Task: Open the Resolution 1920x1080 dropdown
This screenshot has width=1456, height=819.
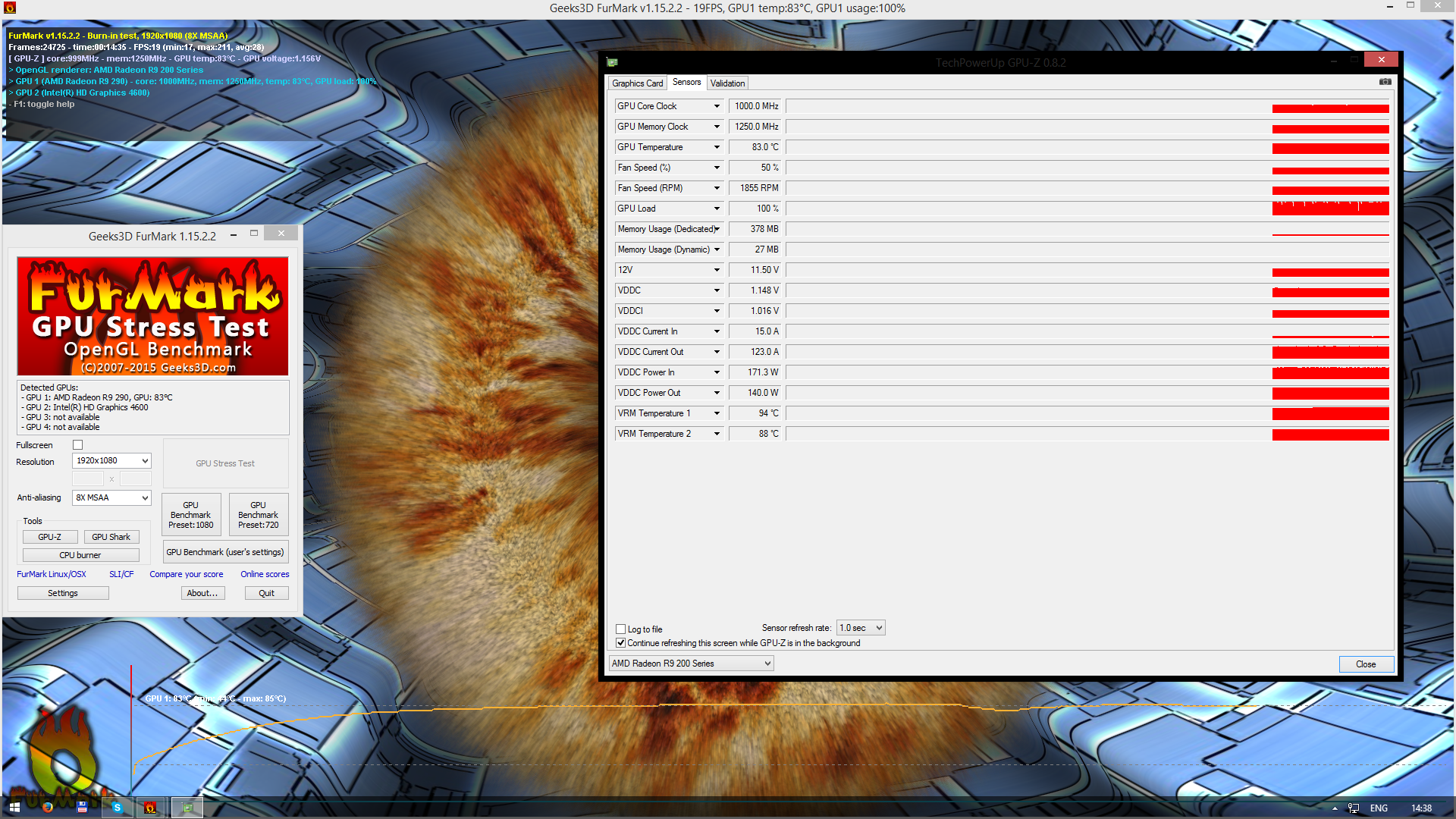Action: click(111, 461)
